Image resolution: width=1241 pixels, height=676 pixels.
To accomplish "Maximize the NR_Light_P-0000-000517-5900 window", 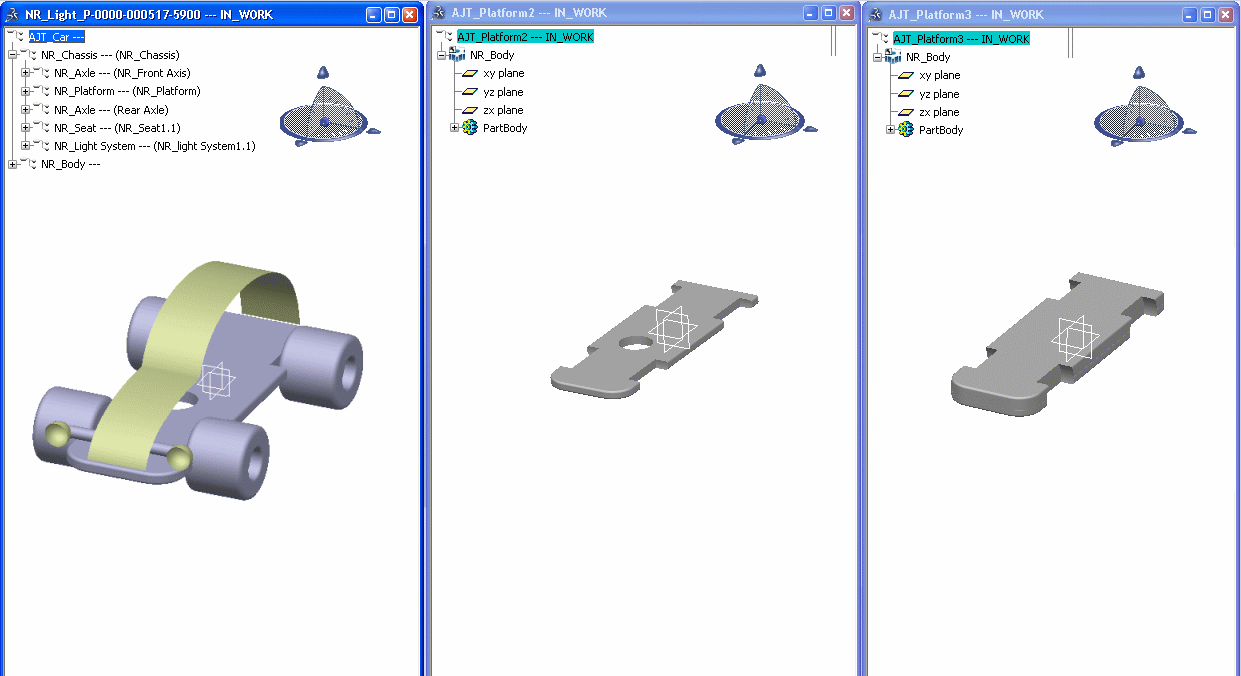I will pyautogui.click(x=391, y=15).
